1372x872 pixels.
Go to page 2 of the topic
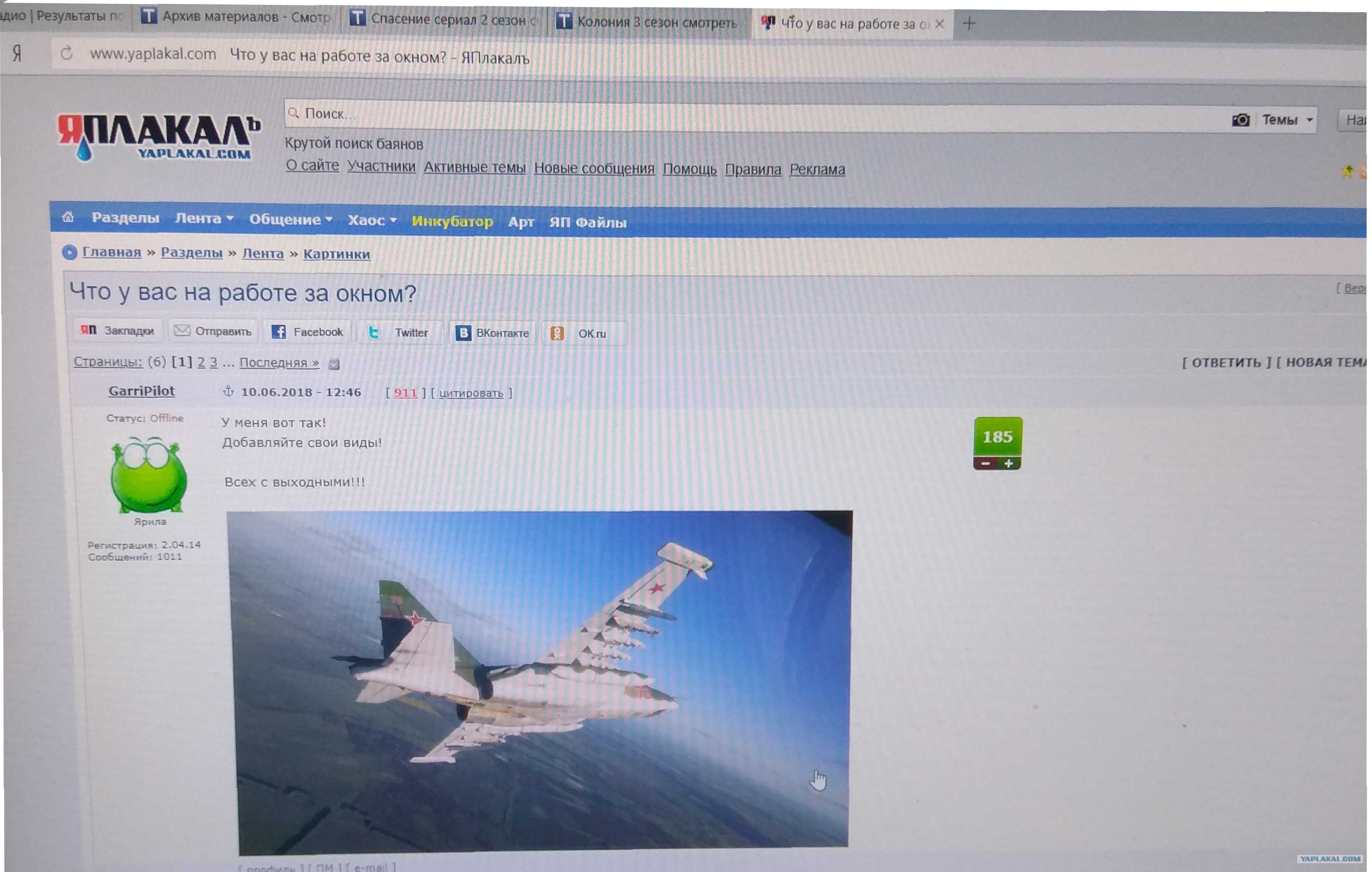coord(201,362)
